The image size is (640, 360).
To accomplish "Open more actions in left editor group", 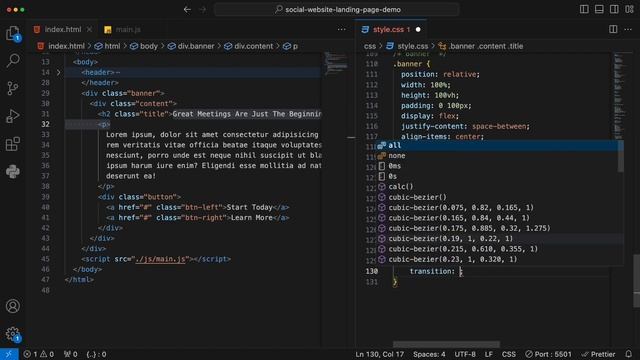I will coord(342,29).
